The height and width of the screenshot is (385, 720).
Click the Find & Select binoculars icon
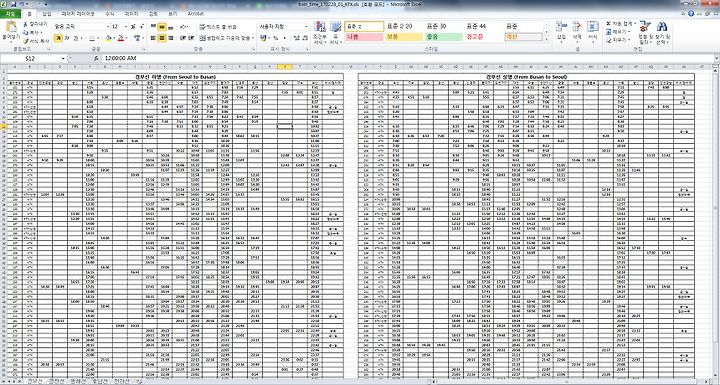pyautogui.click(x=662, y=27)
